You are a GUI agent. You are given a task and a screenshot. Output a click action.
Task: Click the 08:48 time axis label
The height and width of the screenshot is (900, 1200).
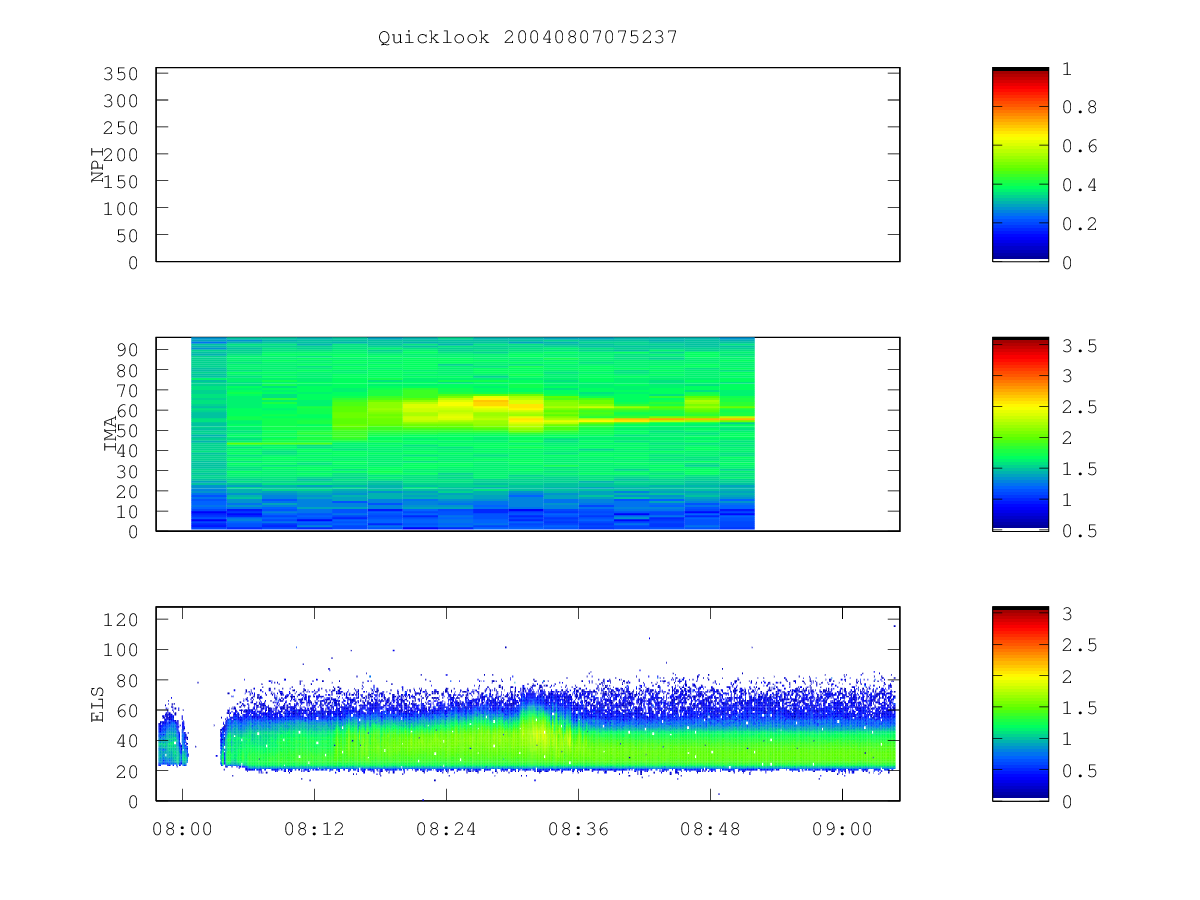pyautogui.click(x=710, y=830)
